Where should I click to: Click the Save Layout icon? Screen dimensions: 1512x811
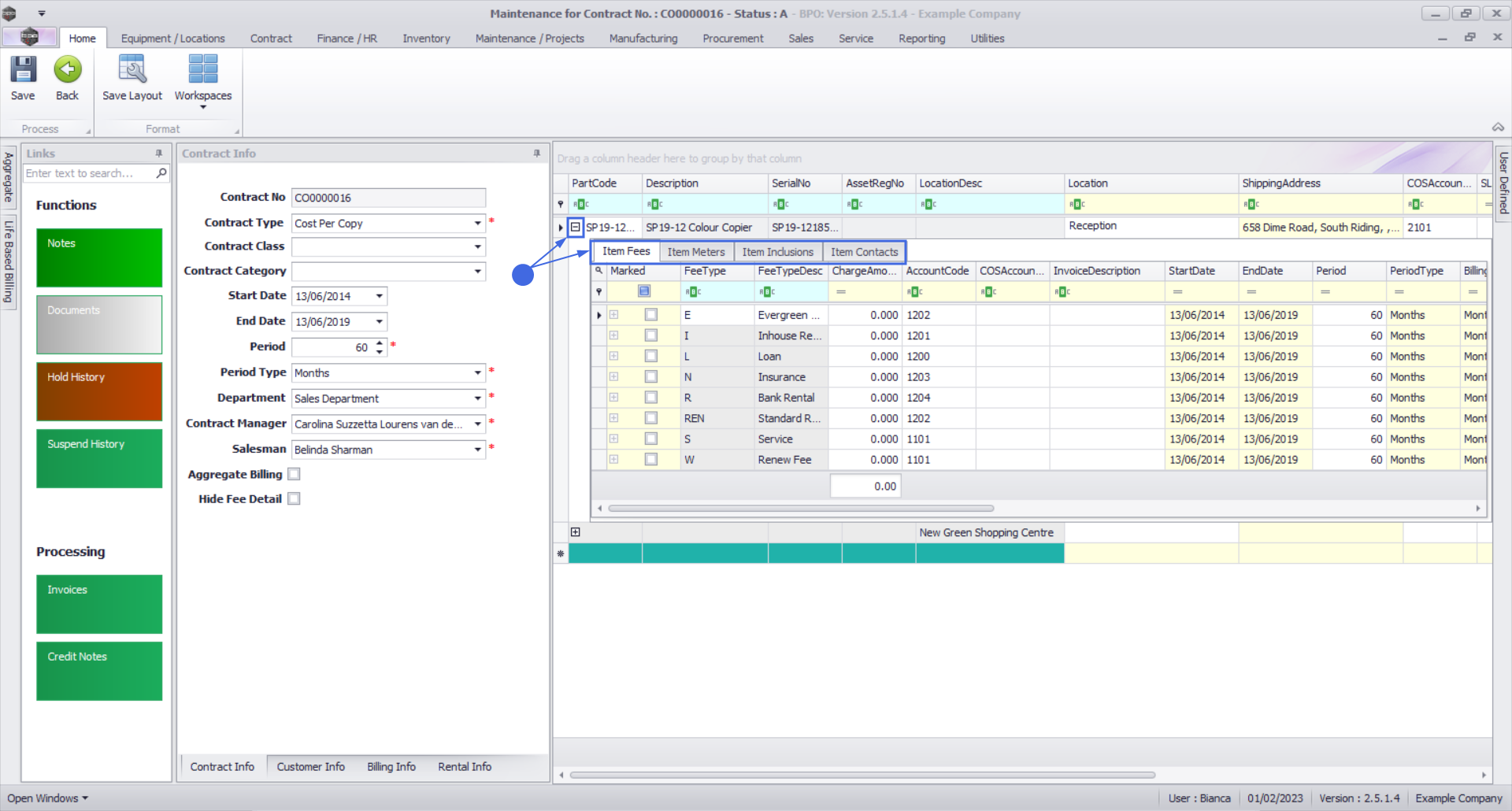click(x=132, y=70)
